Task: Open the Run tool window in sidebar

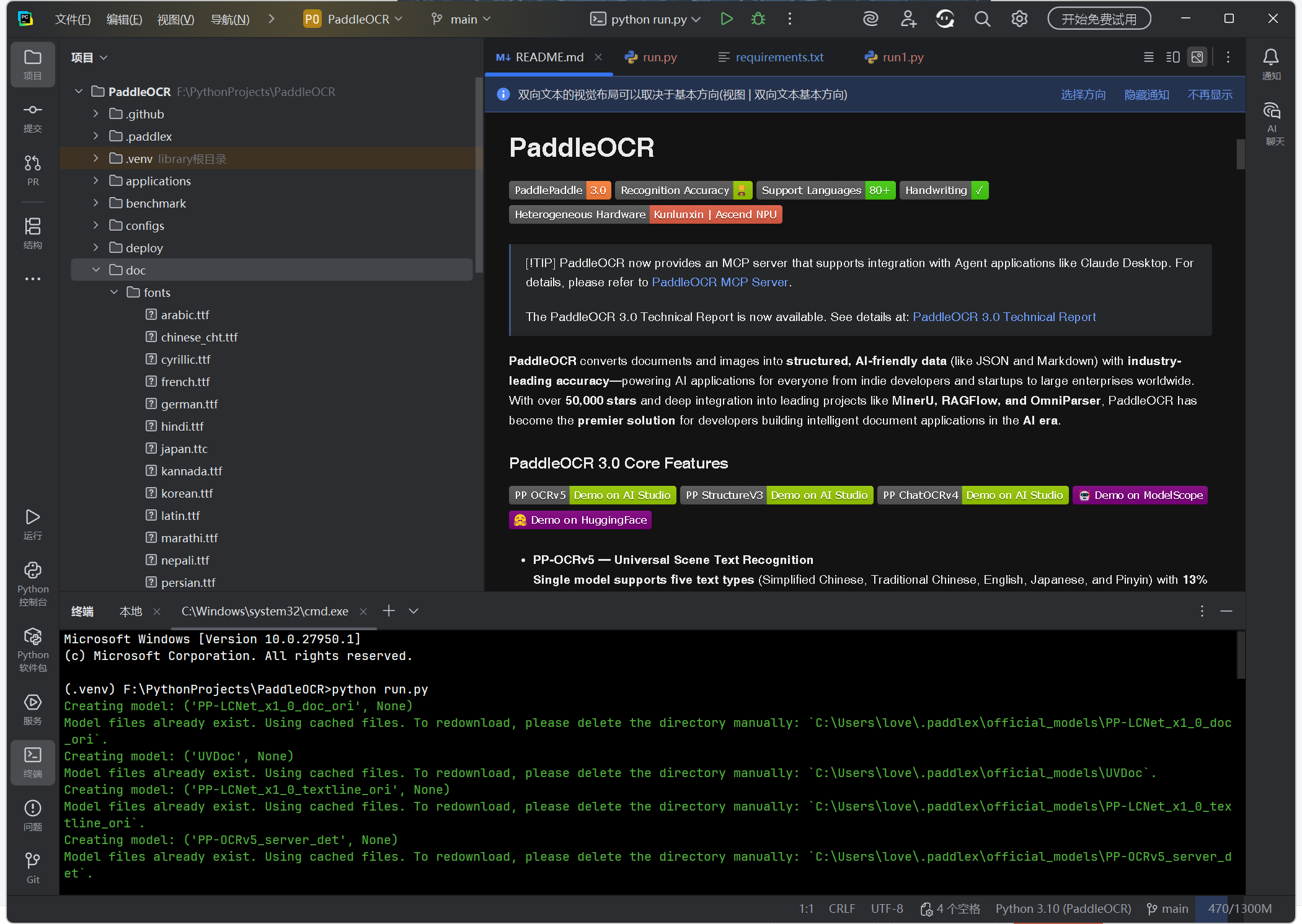Action: tap(33, 524)
